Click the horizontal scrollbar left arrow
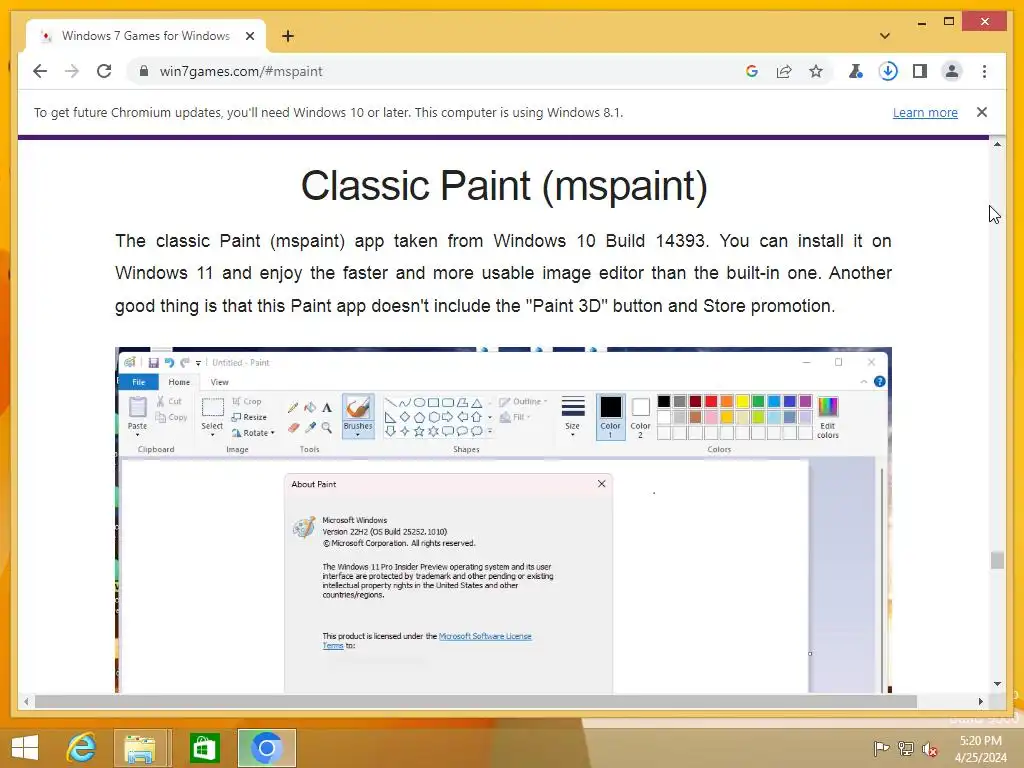 pos(25,701)
